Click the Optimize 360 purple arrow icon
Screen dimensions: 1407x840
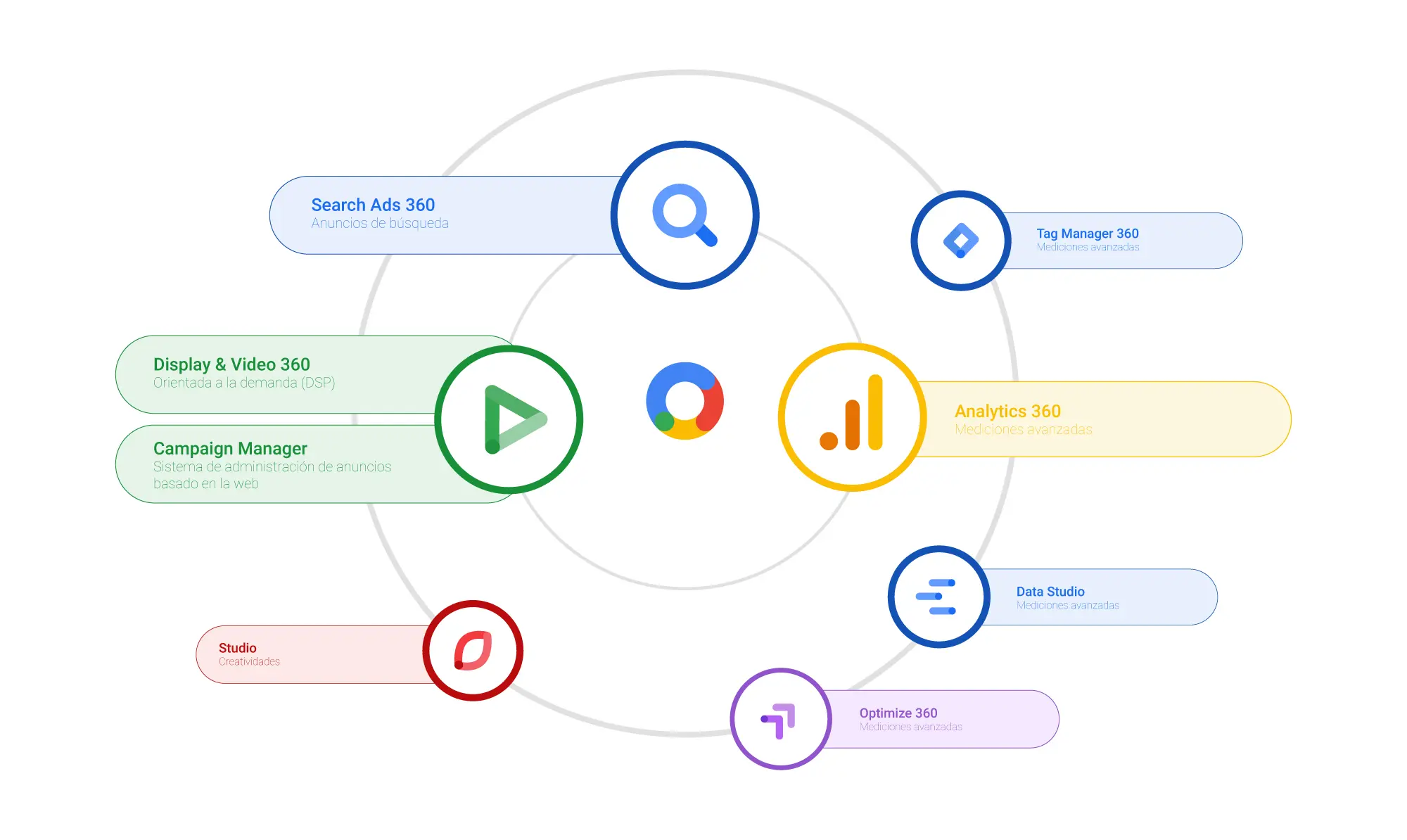coord(779,720)
